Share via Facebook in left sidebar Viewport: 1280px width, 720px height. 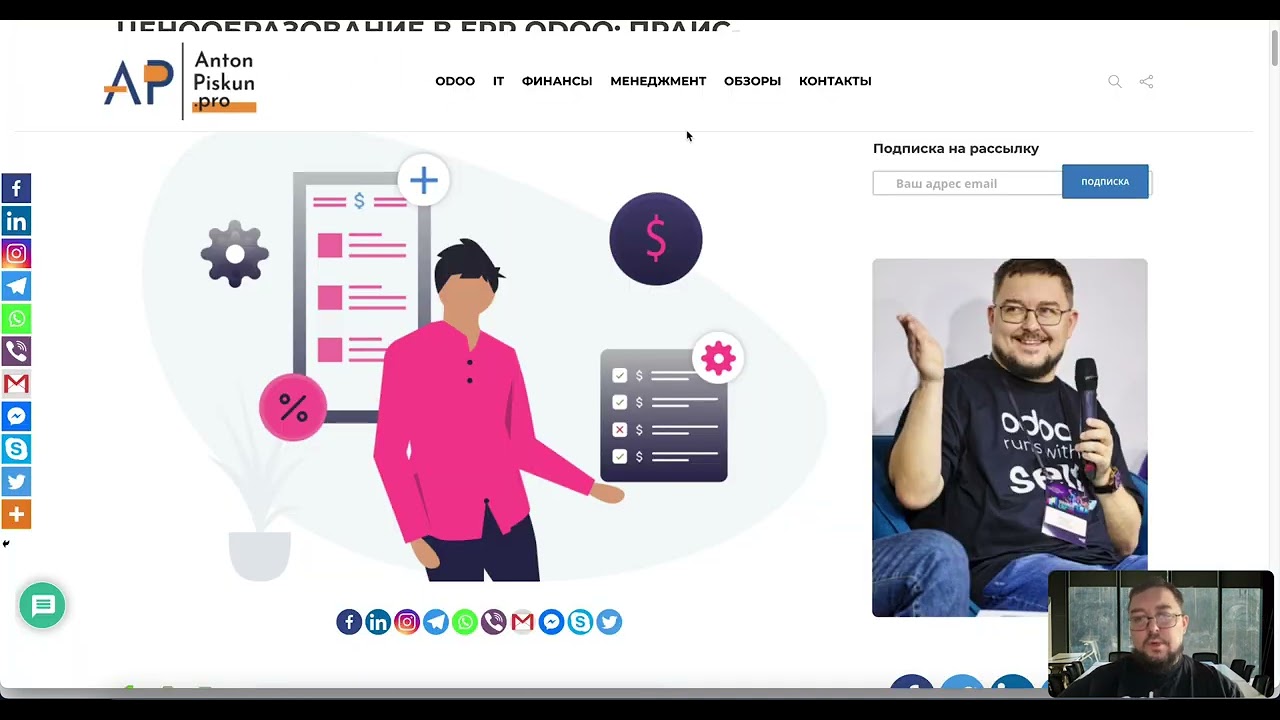coord(16,188)
